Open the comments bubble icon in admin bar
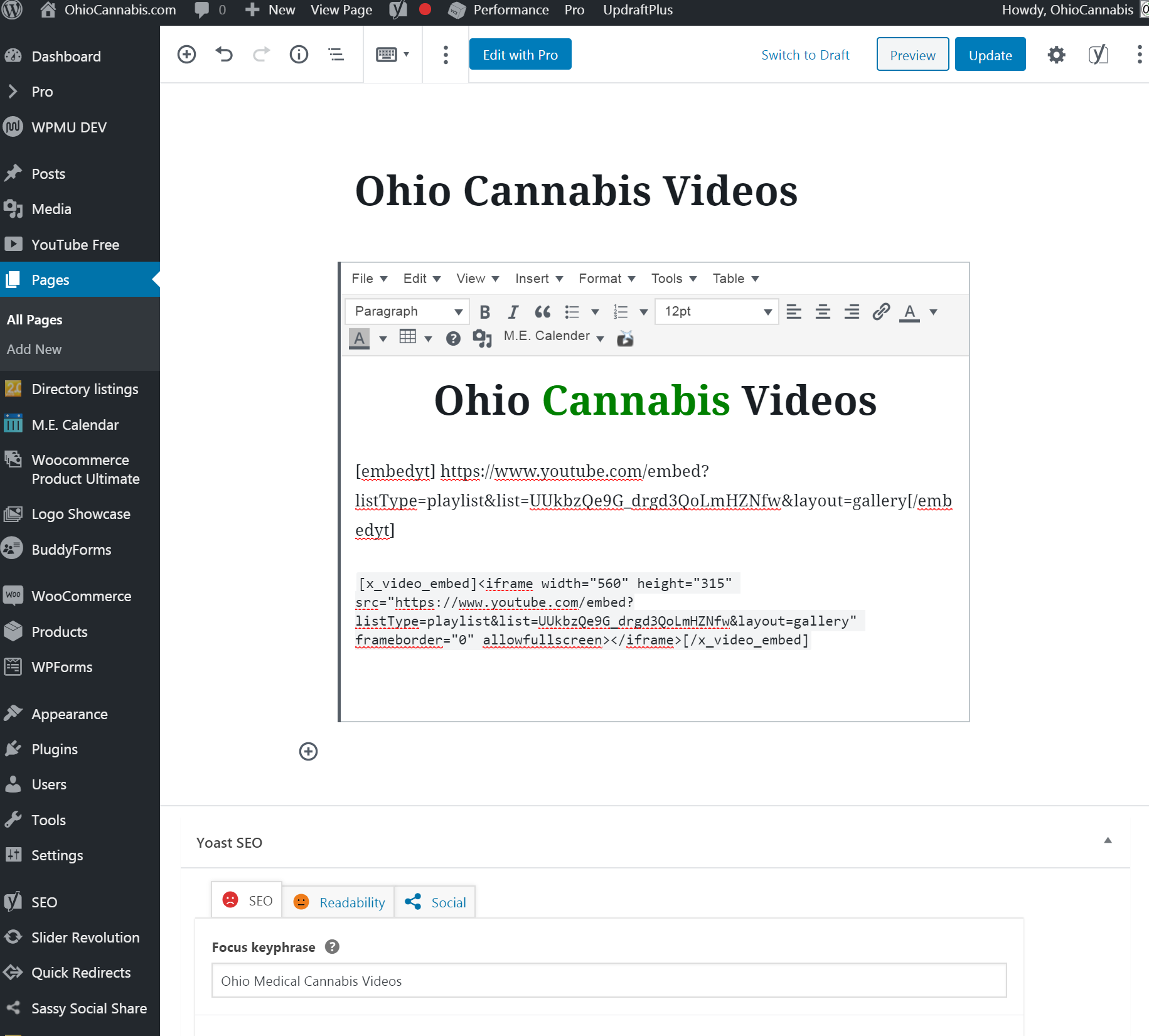Image resolution: width=1149 pixels, height=1036 pixels. 201,10
